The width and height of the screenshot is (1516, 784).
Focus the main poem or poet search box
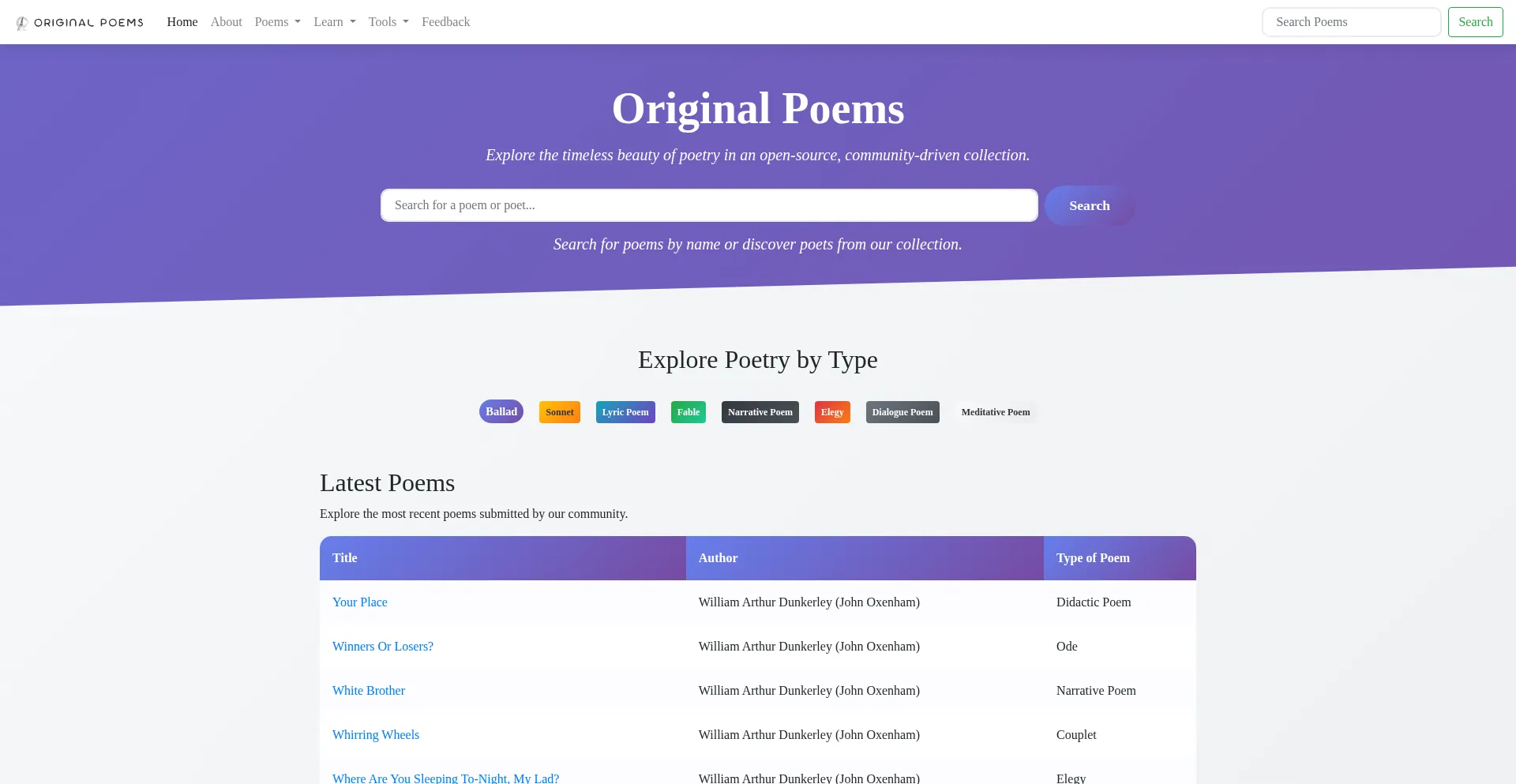pos(708,205)
